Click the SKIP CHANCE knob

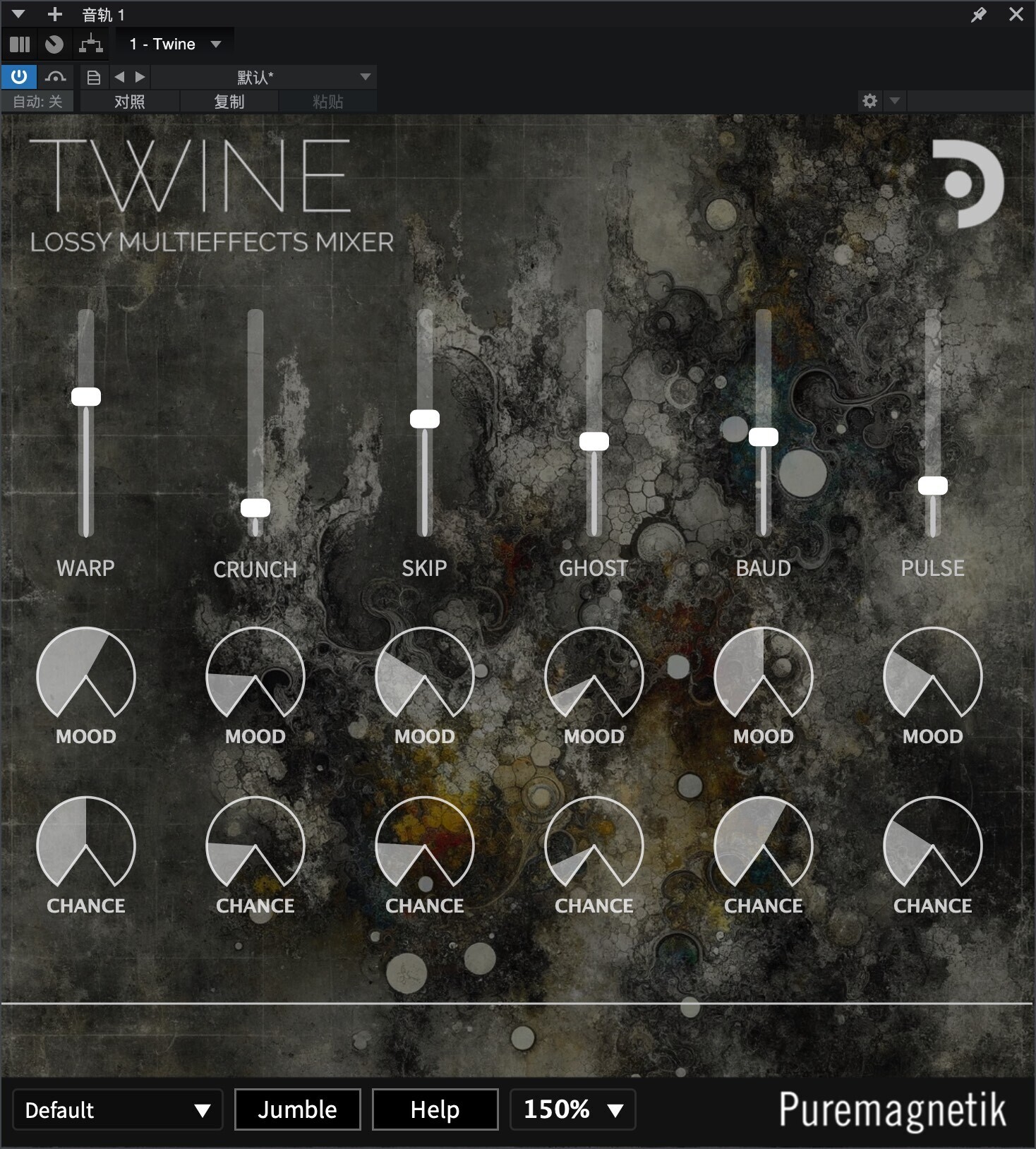coord(425,842)
